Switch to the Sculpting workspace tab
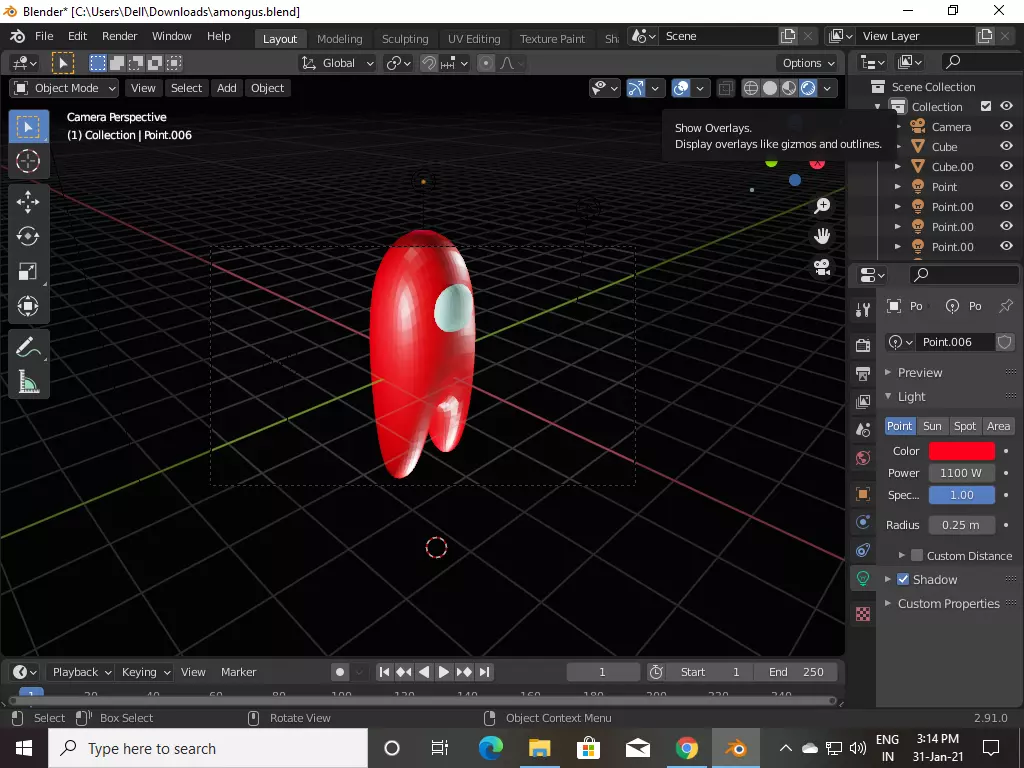The width and height of the screenshot is (1024, 768). 405,39
